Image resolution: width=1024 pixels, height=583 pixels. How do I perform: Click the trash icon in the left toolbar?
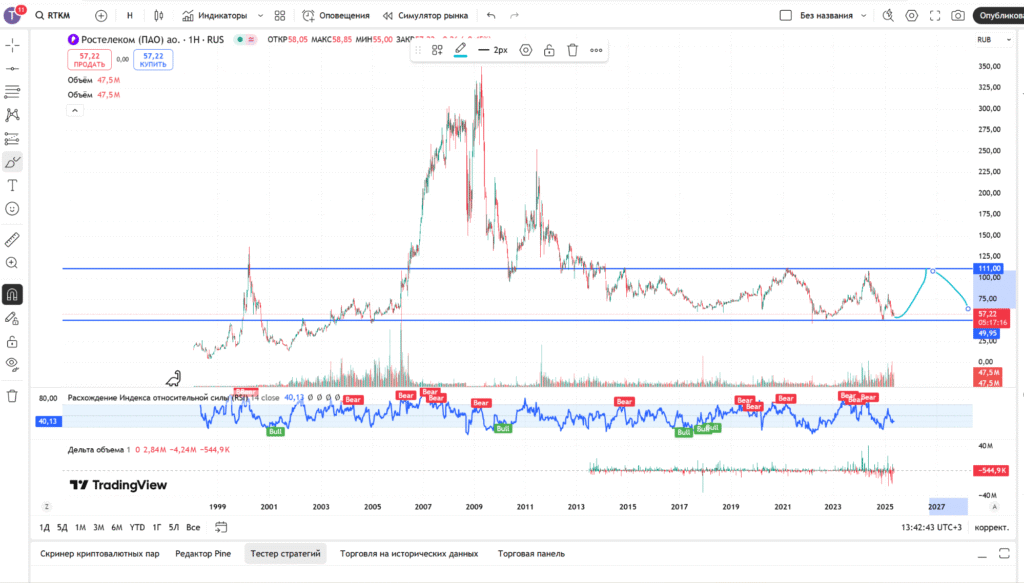click(x=12, y=396)
